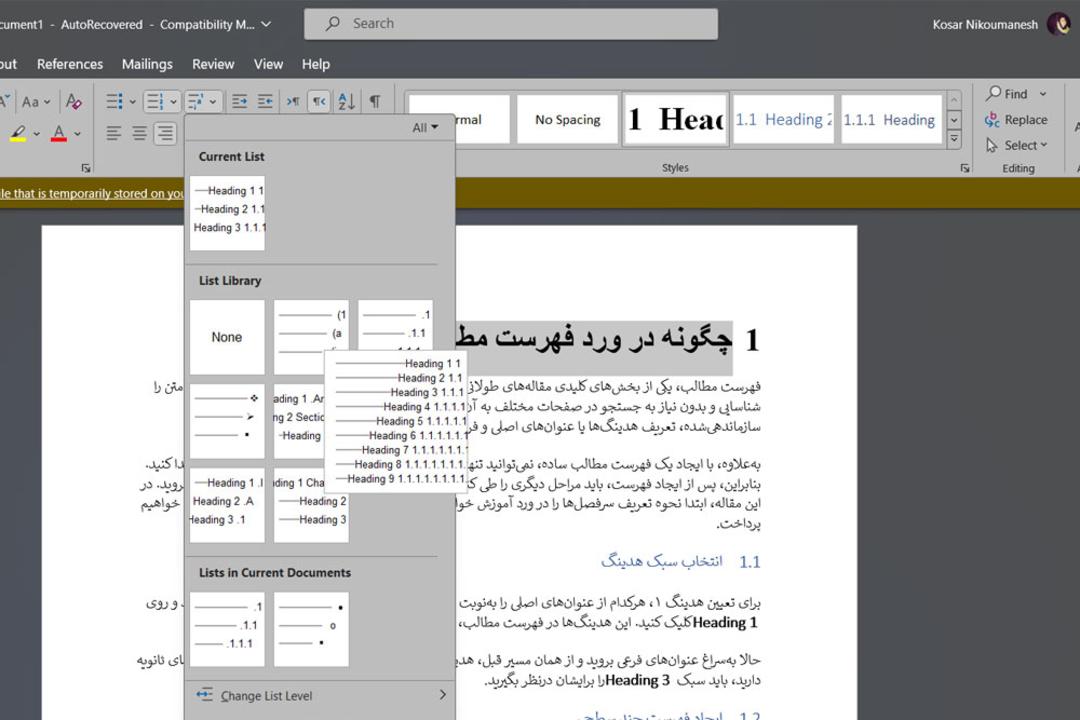Switch to the Review tab

[213, 64]
